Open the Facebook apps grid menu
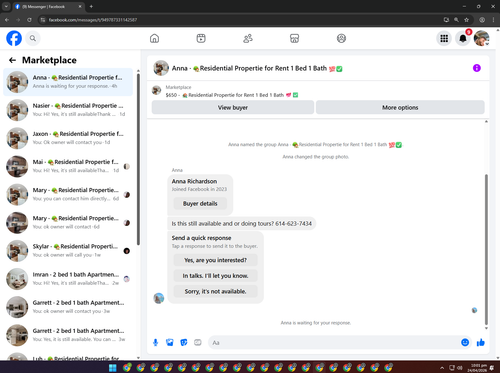The height and width of the screenshot is (373, 500). point(444,38)
